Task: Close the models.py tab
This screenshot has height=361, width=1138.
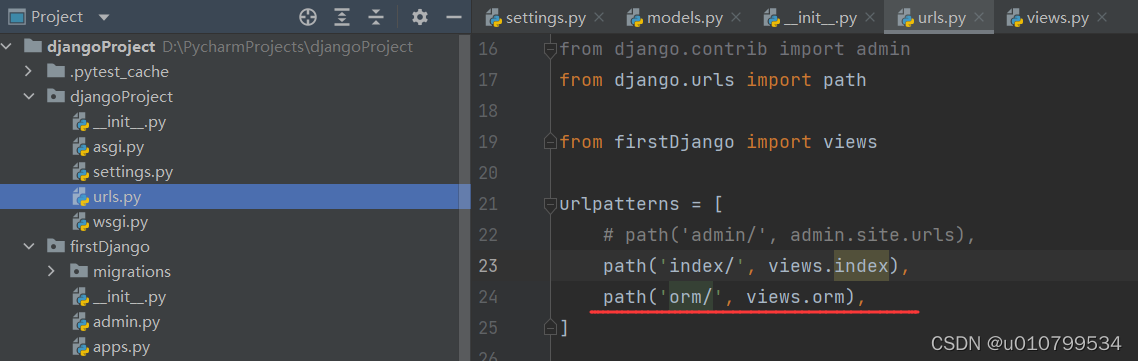Action: tap(736, 17)
